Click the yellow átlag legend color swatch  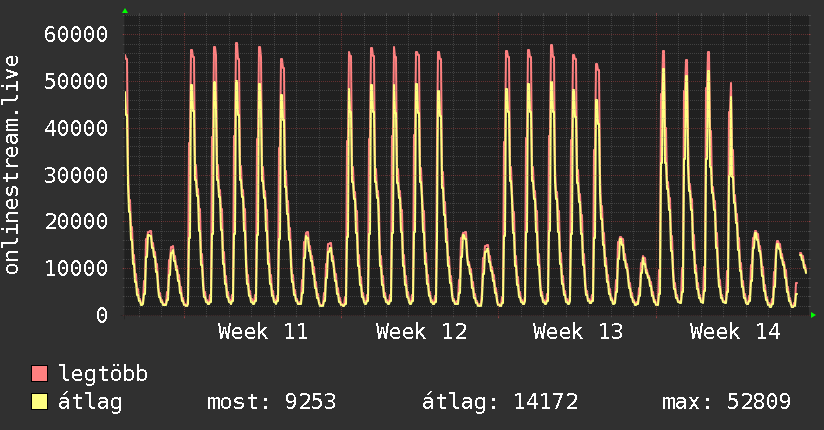(39, 402)
